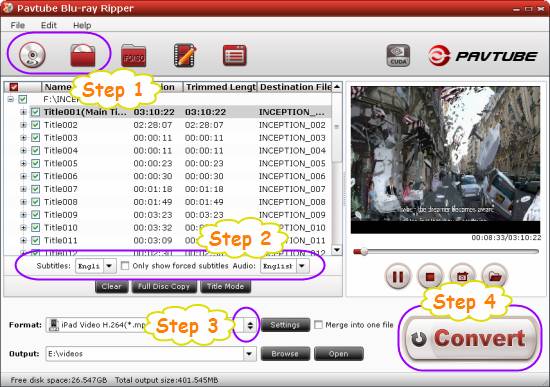Check Merge into one file
Screen dimensions: 550x387
[318, 325]
